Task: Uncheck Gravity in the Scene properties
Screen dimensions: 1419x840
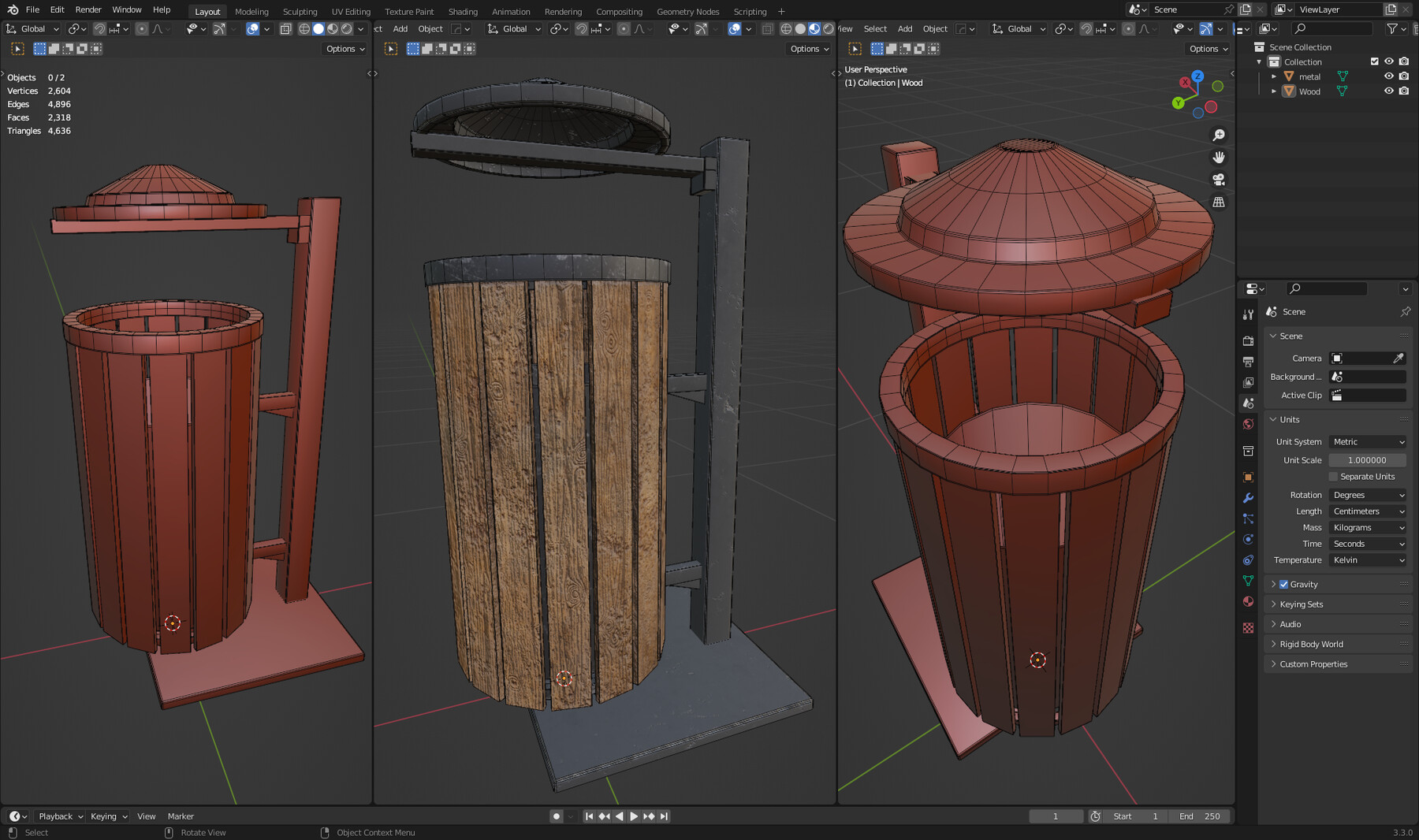Action: point(1284,584)
